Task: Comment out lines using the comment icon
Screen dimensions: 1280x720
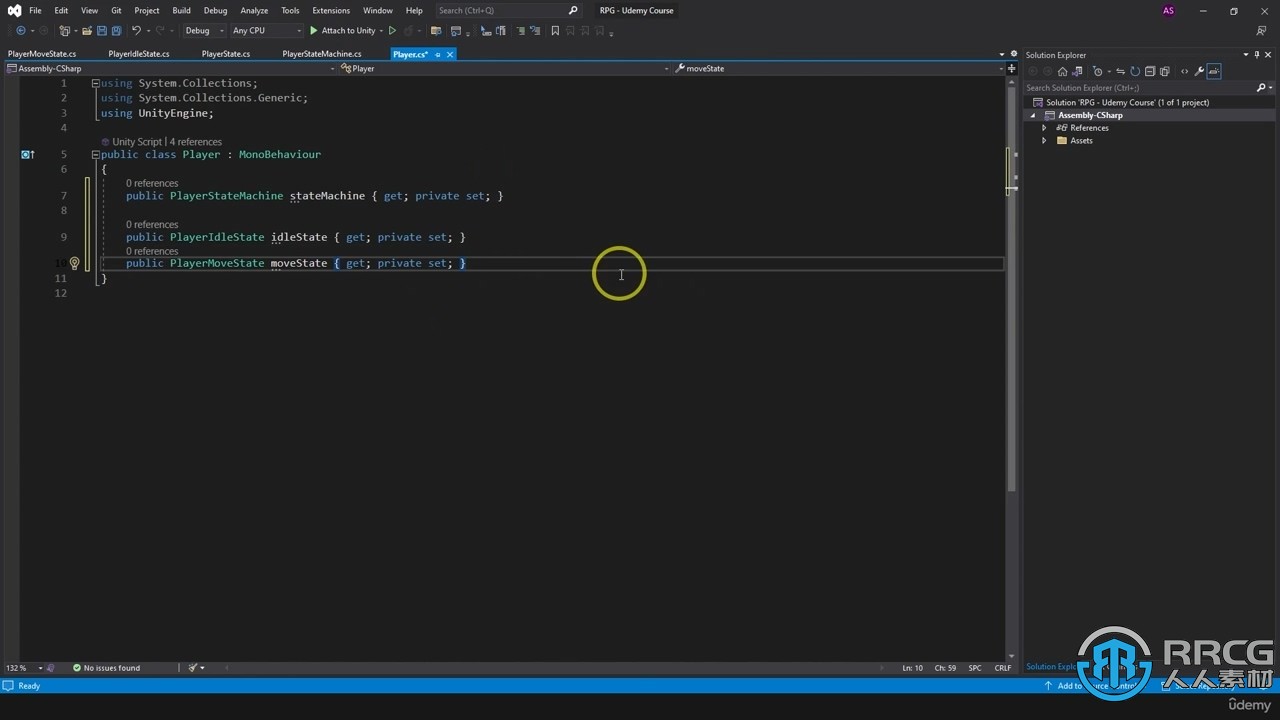Action: pyautogui.click(x=520, y=30)
